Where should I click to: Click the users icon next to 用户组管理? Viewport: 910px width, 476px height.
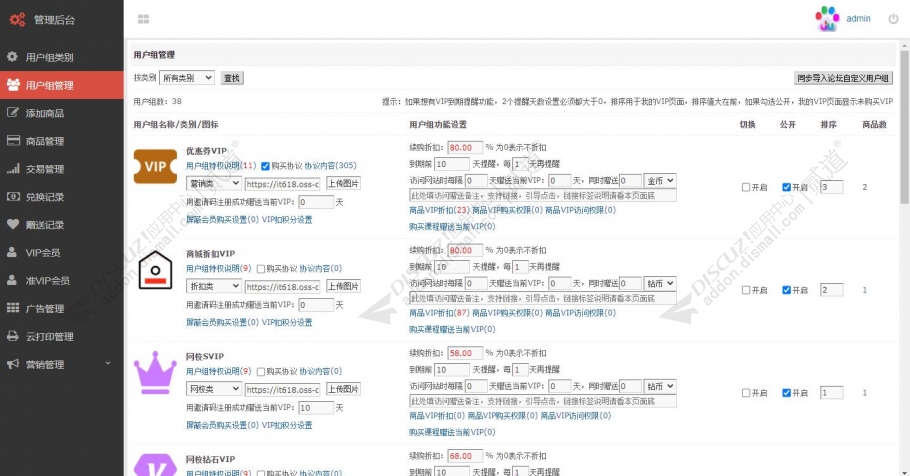pyautogui.click(x=13, y=85)
